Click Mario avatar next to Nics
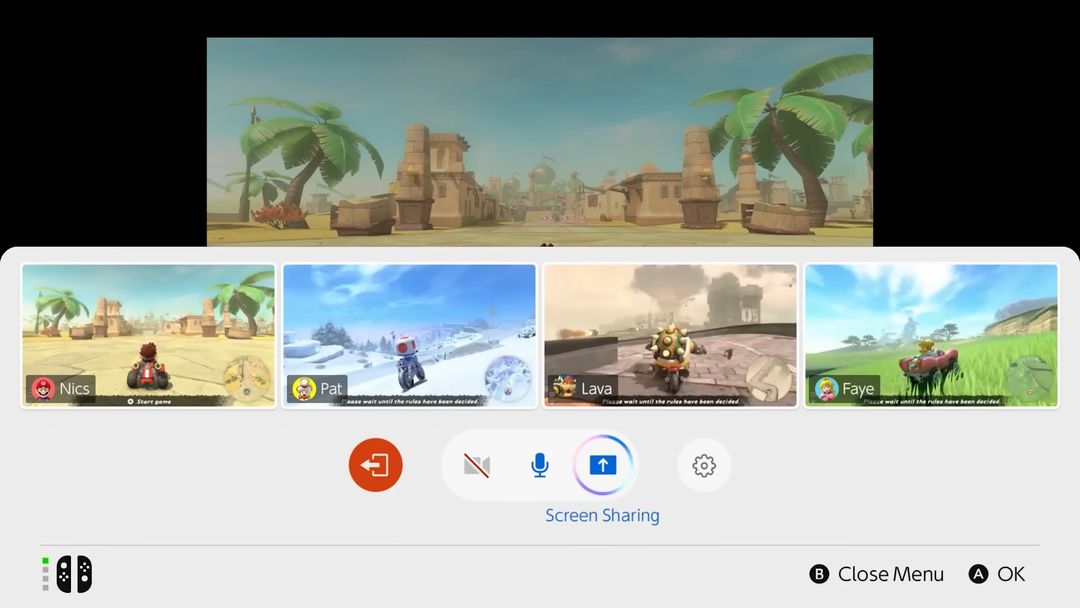The width and height of the screenshot is (1080, 608). click(x=43, y=389)
